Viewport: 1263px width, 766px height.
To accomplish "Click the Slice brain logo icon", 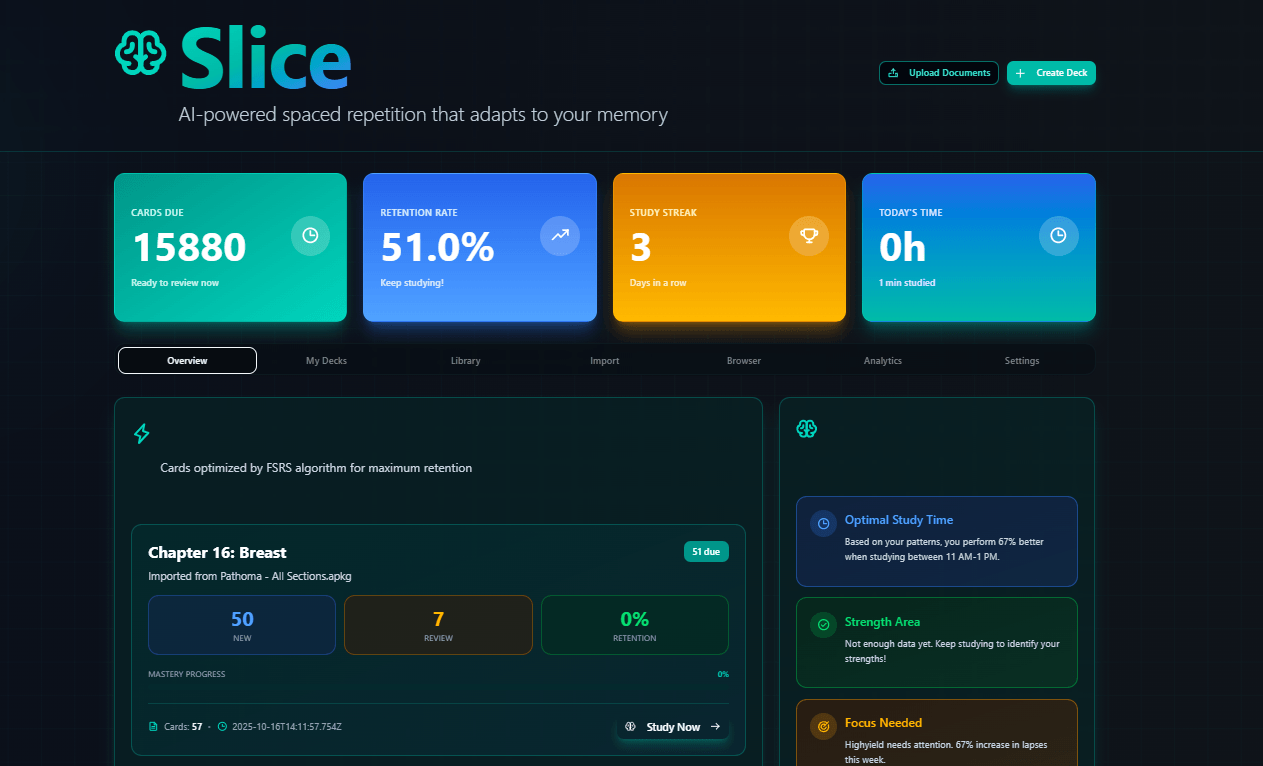I will click(x=140, y=53).
